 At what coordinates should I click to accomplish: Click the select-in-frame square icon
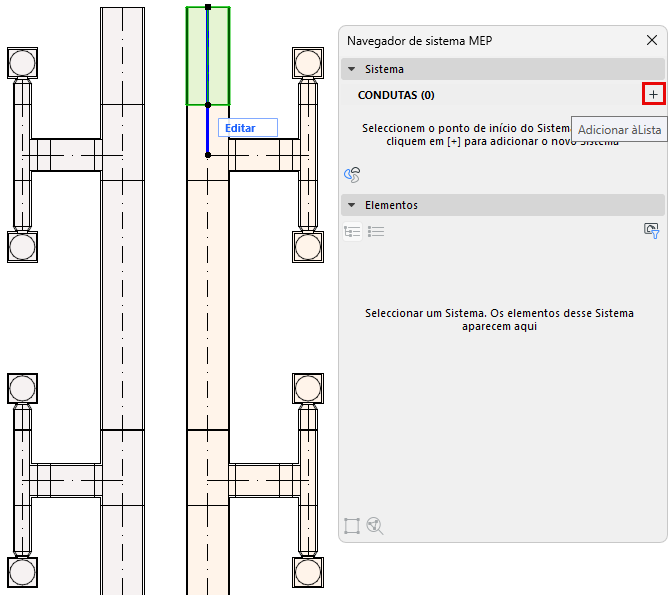pyautogui.click(x=352, y=526)
